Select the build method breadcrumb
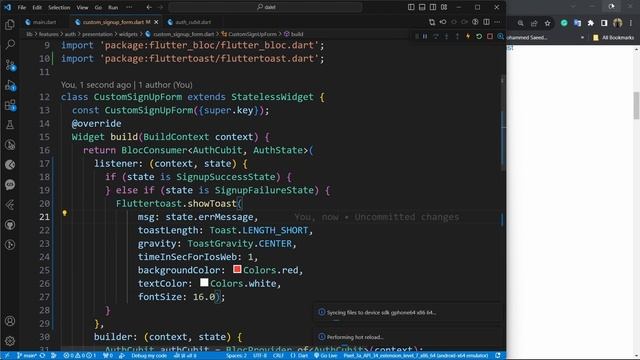The width and height of the screenshot is (640, 360). [293, 34]
